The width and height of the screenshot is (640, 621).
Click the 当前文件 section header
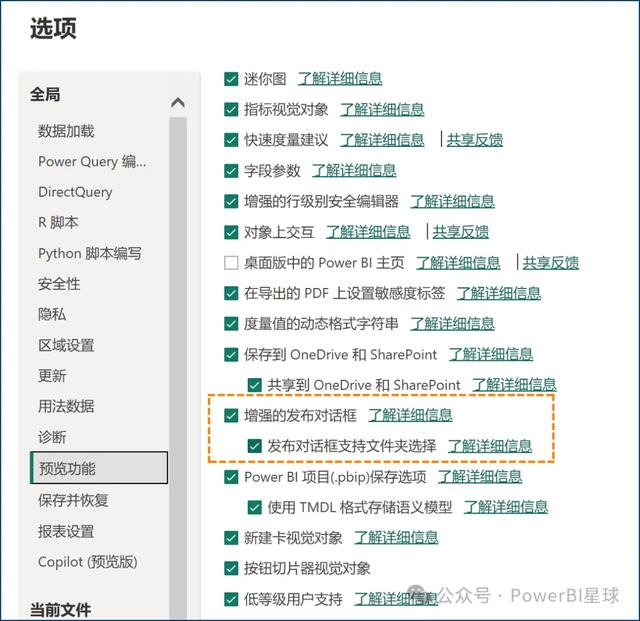point(60,610)
